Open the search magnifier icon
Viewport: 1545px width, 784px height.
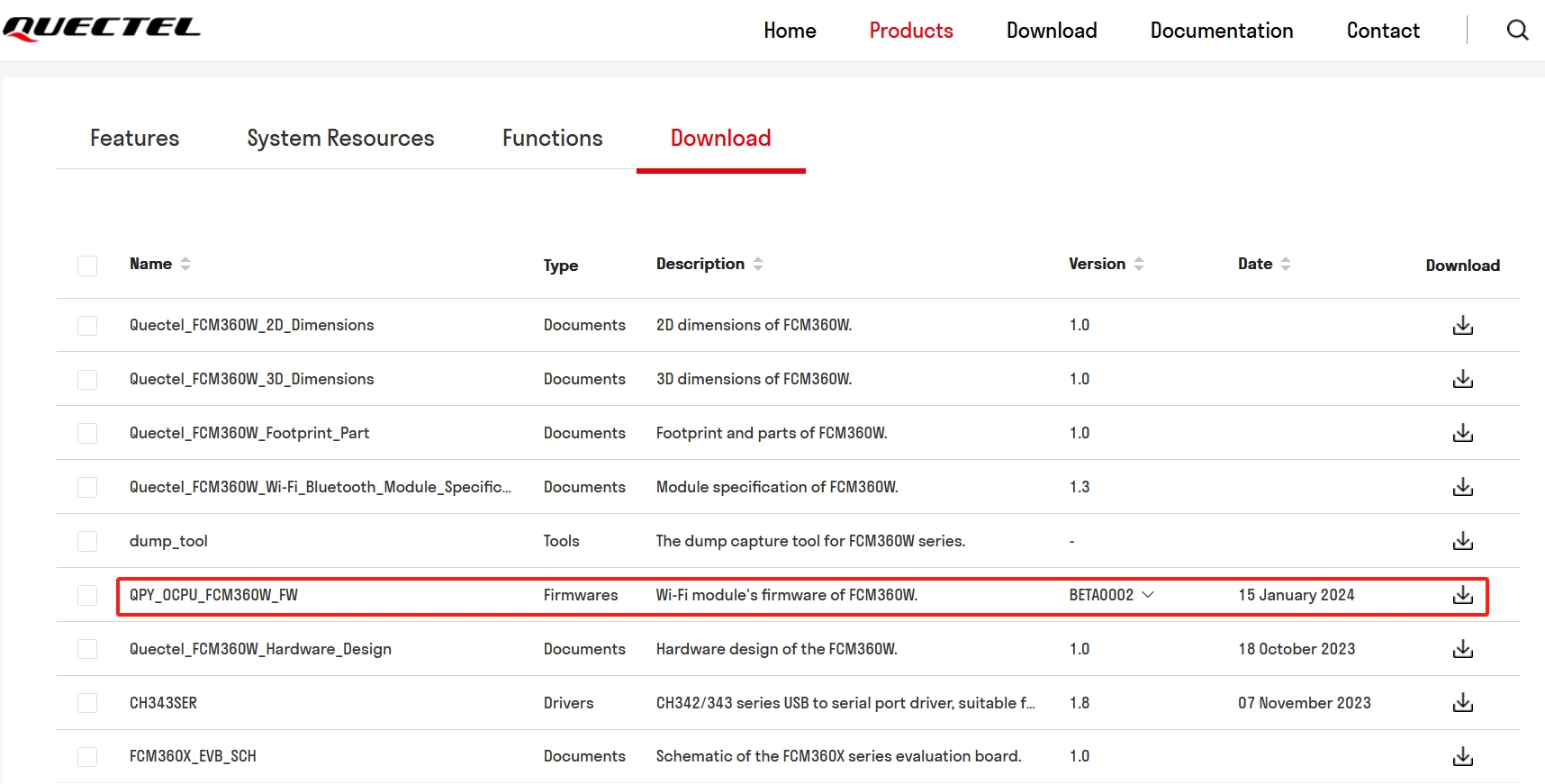coord(1518,30)
